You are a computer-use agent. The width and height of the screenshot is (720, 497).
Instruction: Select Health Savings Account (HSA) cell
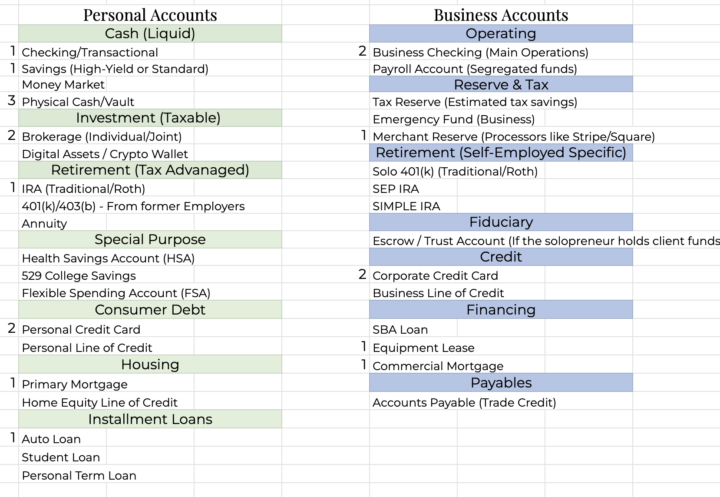(108, 258)
